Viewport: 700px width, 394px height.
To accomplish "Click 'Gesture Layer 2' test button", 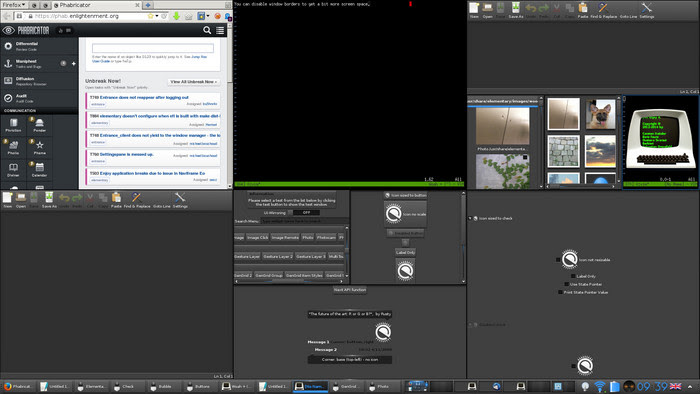I will coord(278,257).
